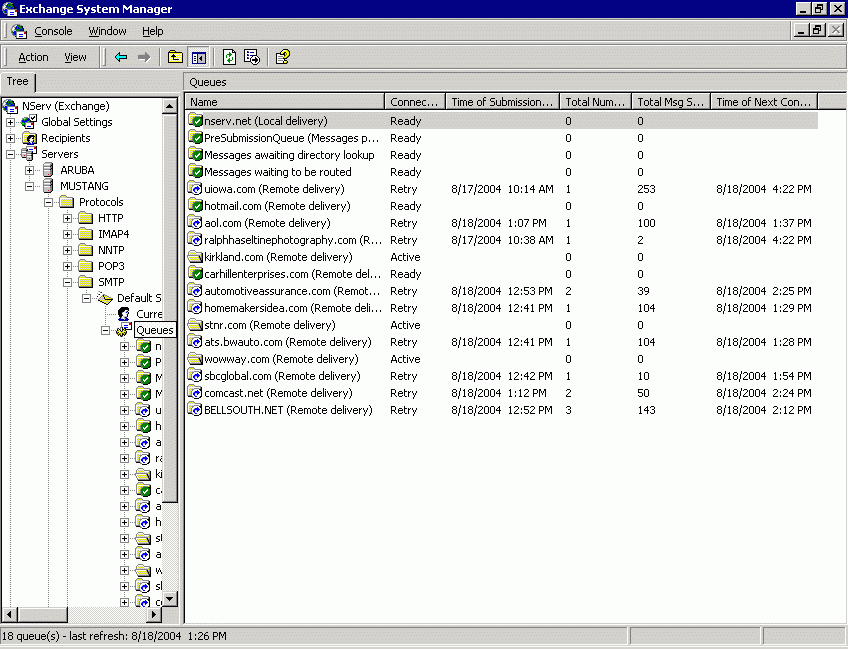The width and height of the screenshot is (848, 649).
Task: Sort by the Name column header
Action: coord(285,102)
